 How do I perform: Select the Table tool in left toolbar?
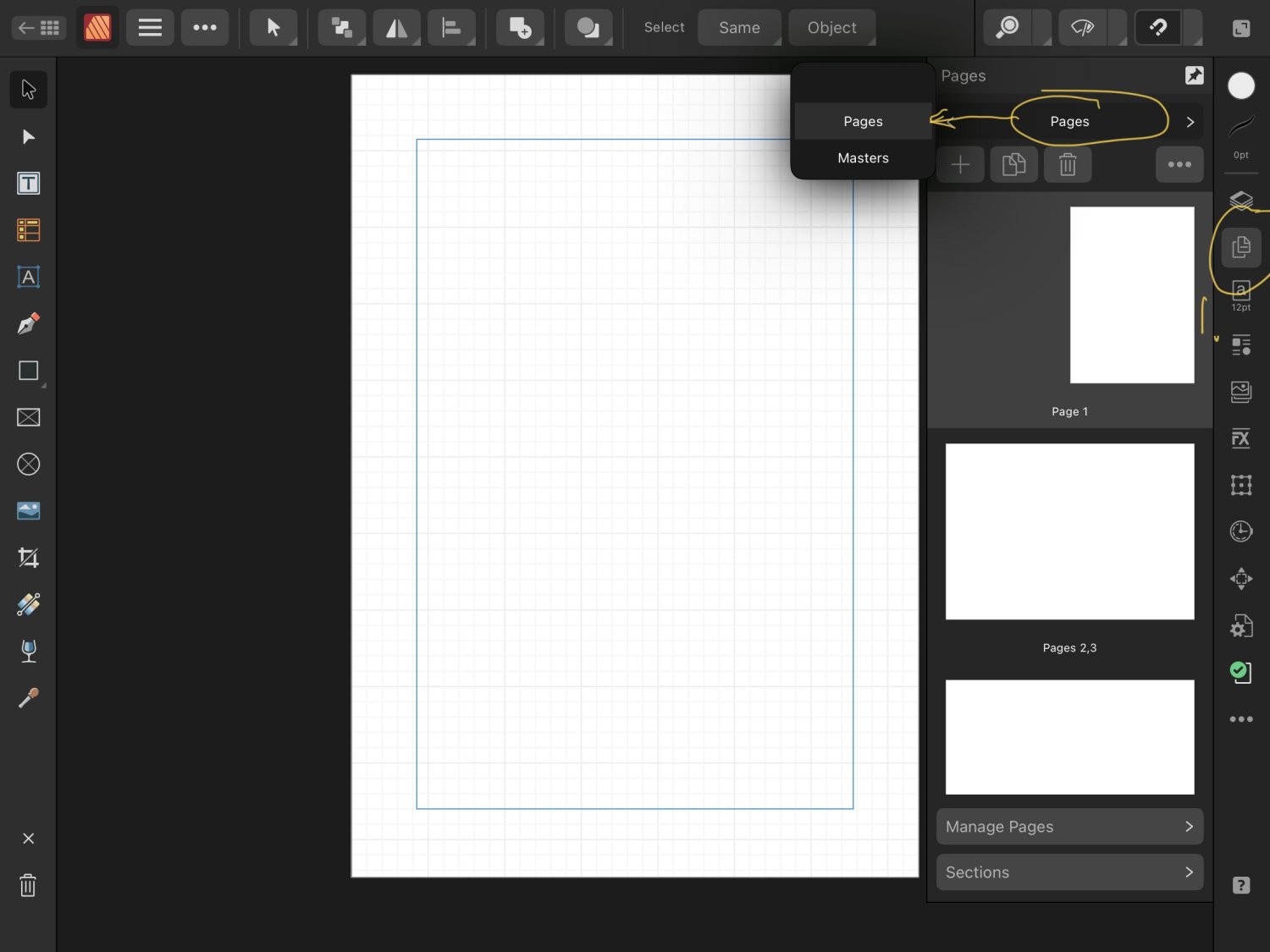tap(28, 230)
